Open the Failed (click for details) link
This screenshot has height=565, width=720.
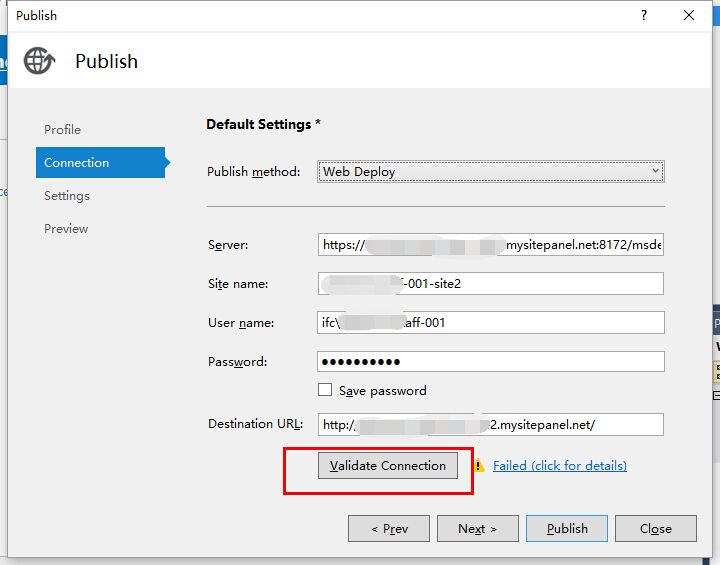click(559, 465)
